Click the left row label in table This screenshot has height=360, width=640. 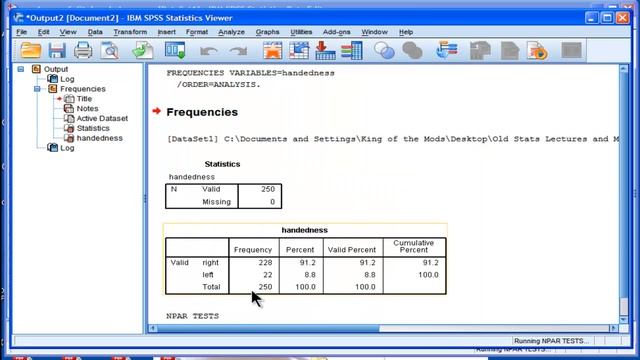coord(208,275)
